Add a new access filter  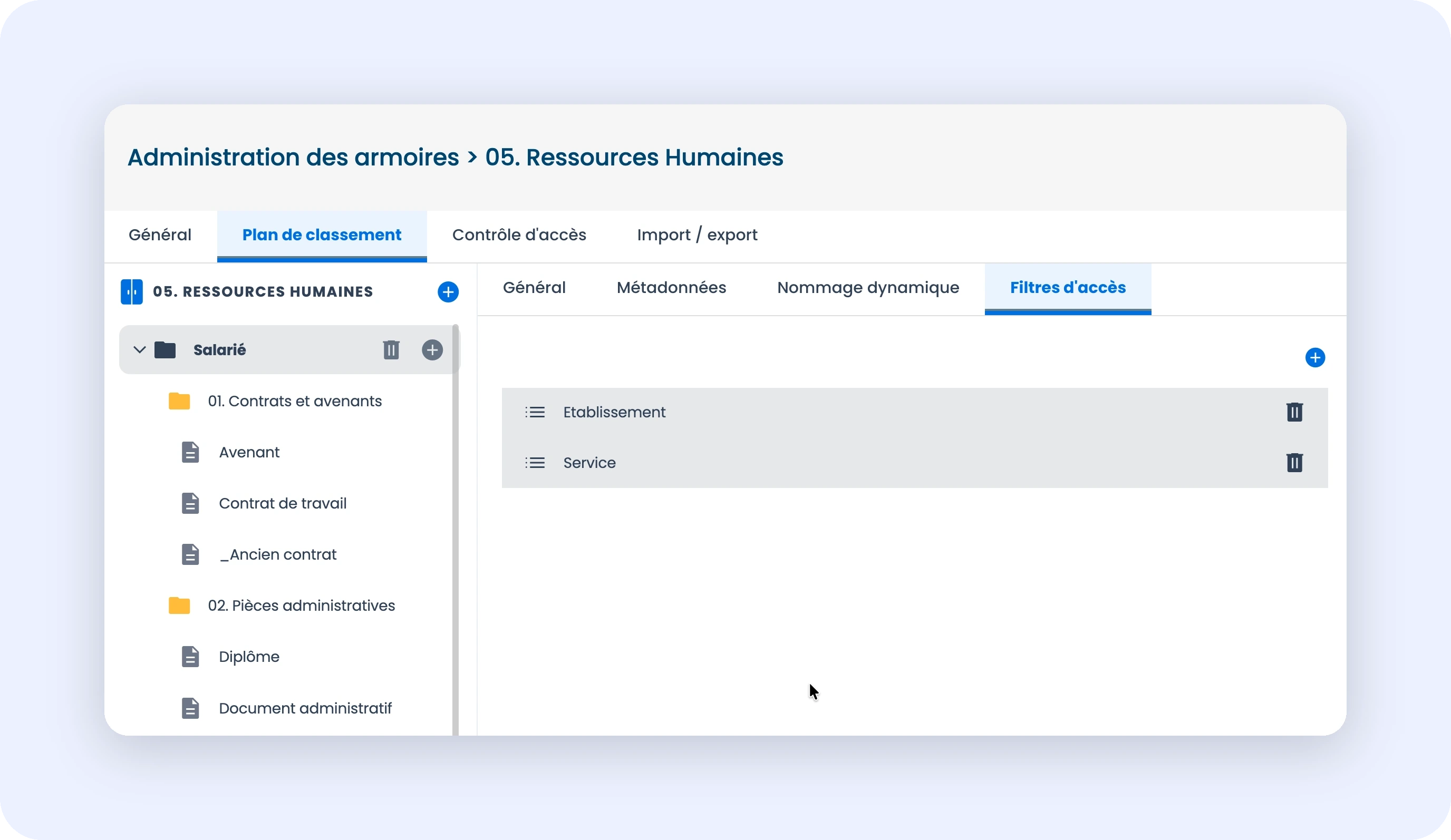tap(1314, 358)
